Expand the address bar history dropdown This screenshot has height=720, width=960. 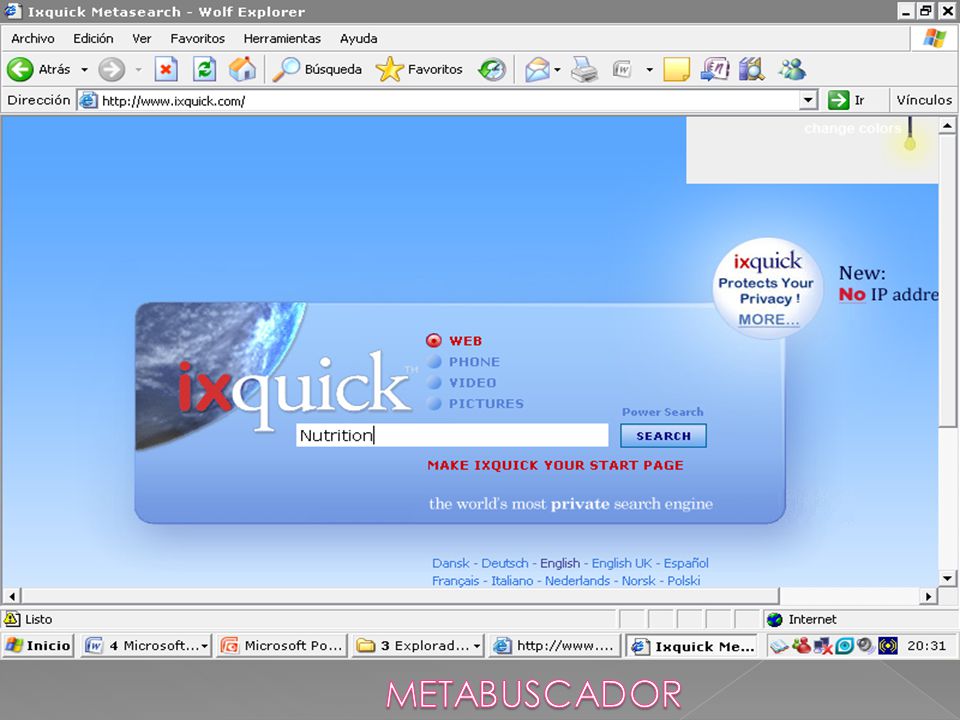pos(808,100)
